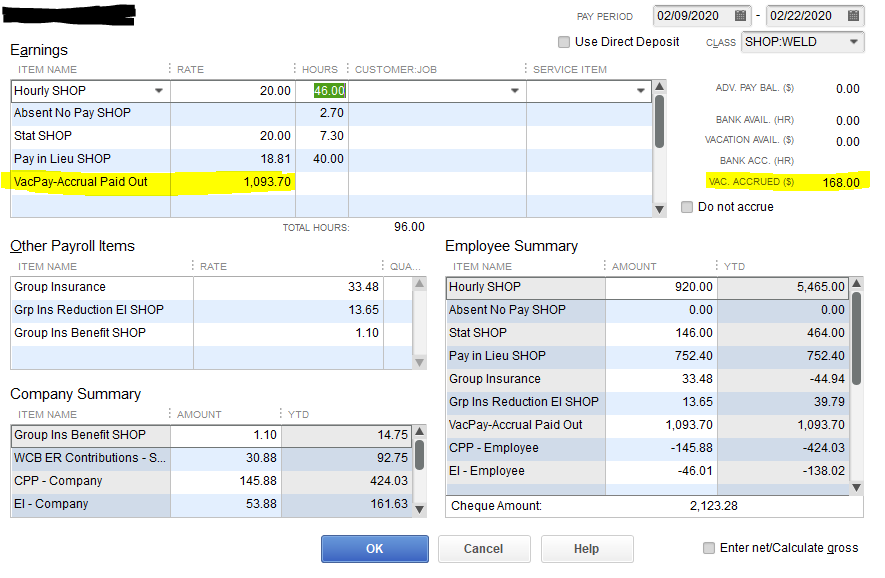Image resolution: width=885 pixels, height=578 pixels.
Task: Open the pay period end date calendar icon
Action: point(854,15)
